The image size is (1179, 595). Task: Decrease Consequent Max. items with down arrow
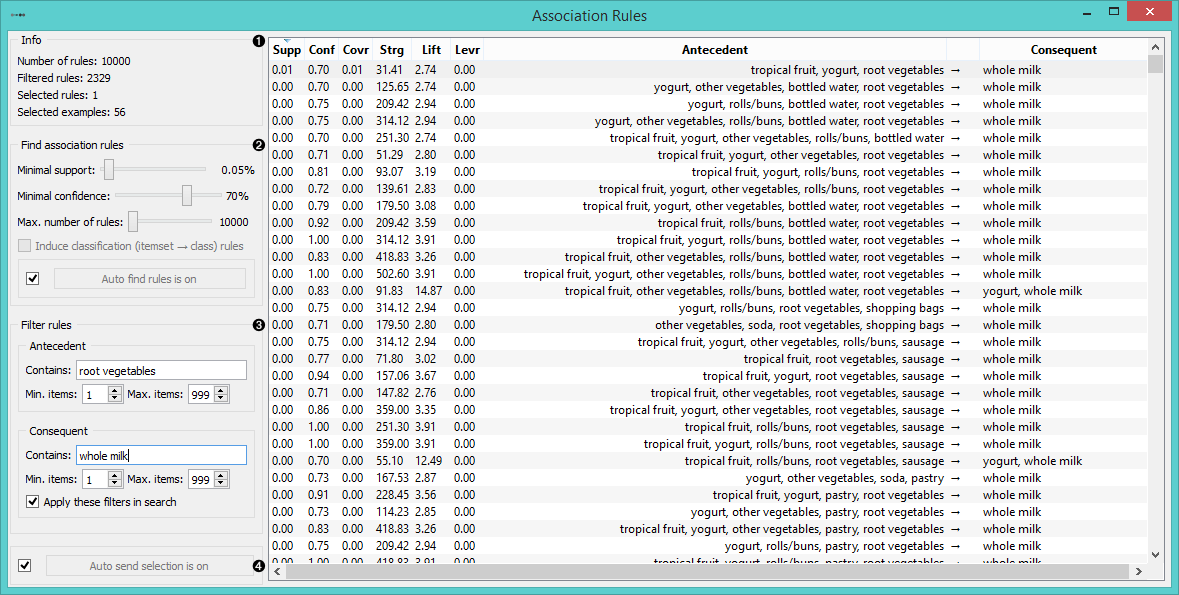[x=221, y=484]
